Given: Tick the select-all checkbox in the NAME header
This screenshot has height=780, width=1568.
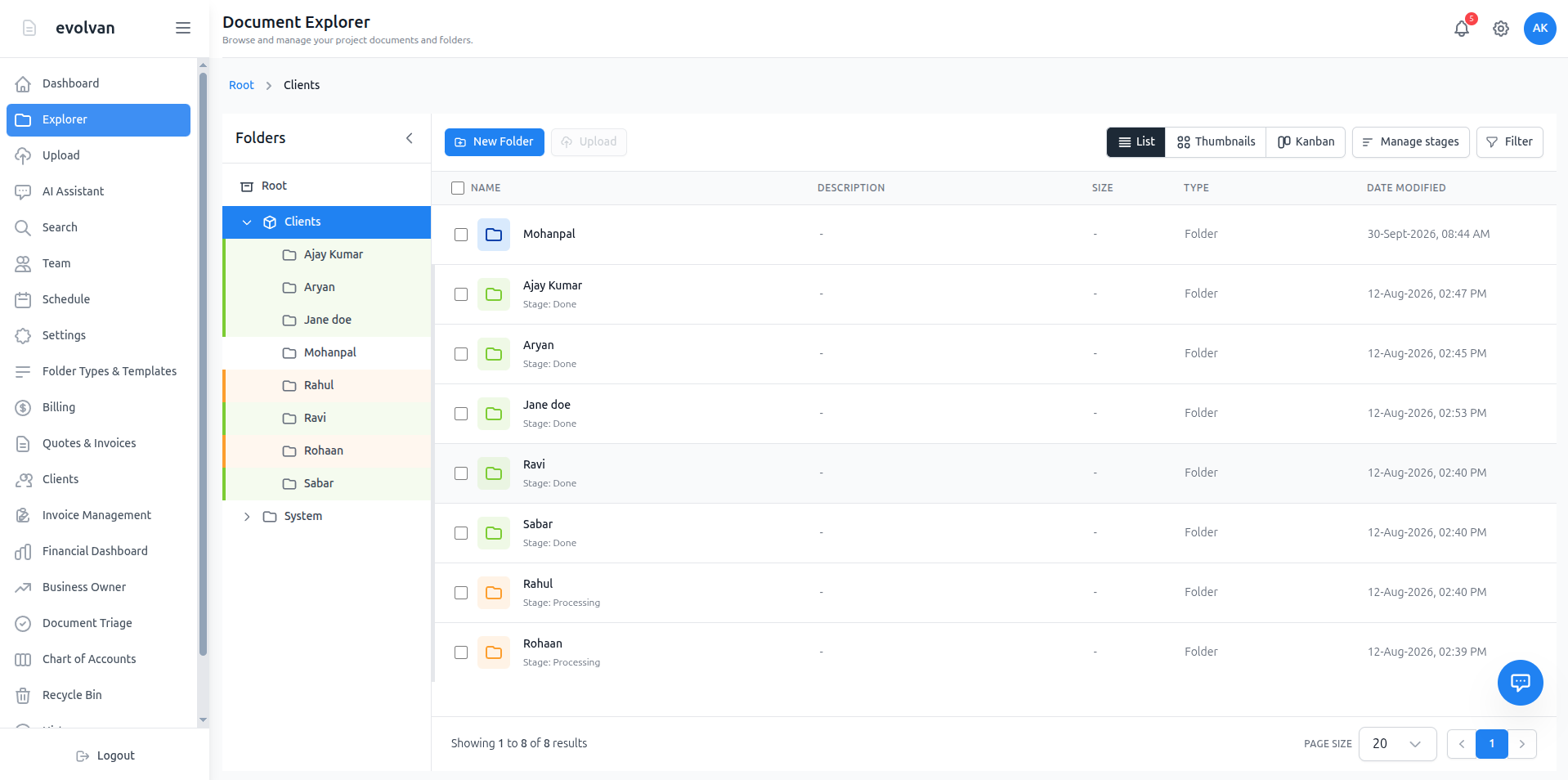Looking at the screenshot, I should (458, 188).
